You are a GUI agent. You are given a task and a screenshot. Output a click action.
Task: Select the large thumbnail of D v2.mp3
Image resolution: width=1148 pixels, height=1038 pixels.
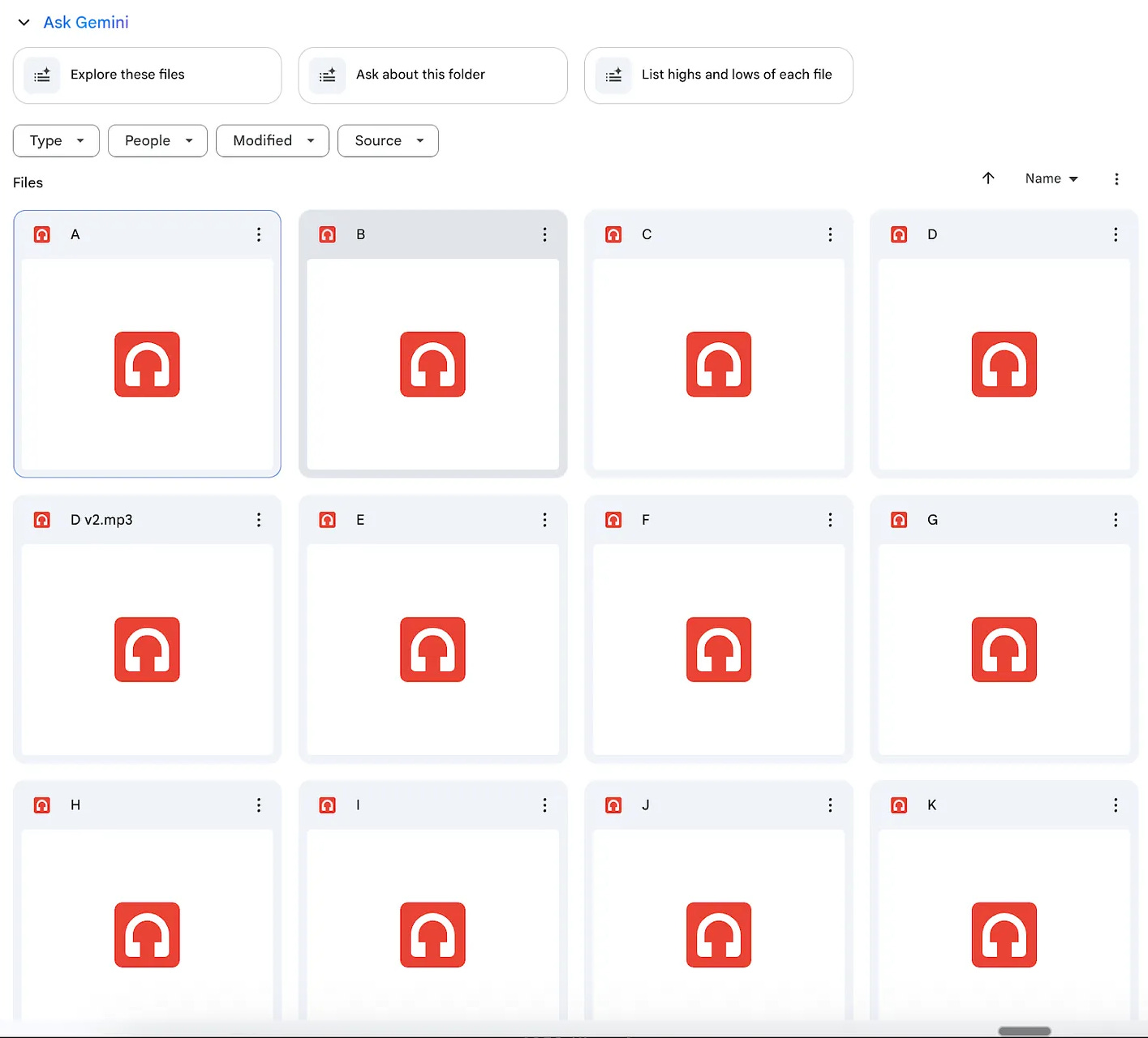point(147,650)
